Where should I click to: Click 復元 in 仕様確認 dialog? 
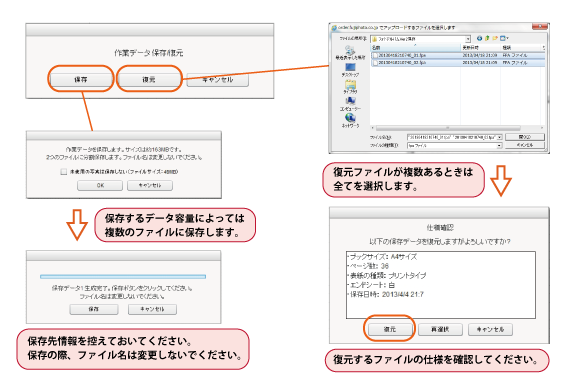pyautogui.click(x=390, y=329)
